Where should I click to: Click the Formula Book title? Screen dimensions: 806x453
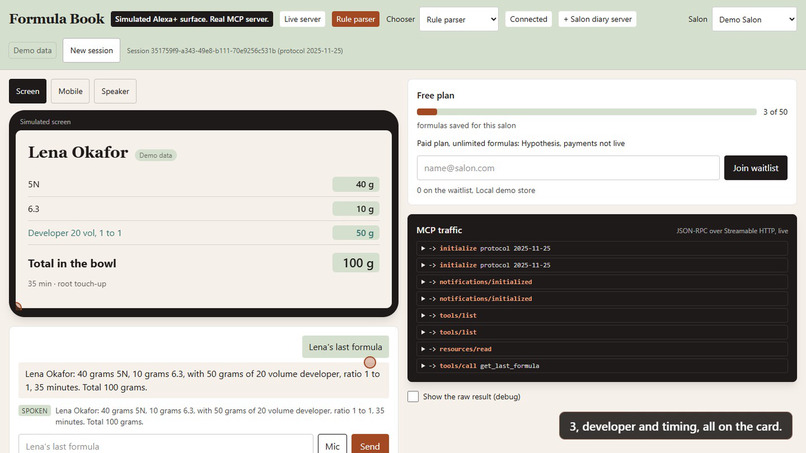tap(57, 19)
